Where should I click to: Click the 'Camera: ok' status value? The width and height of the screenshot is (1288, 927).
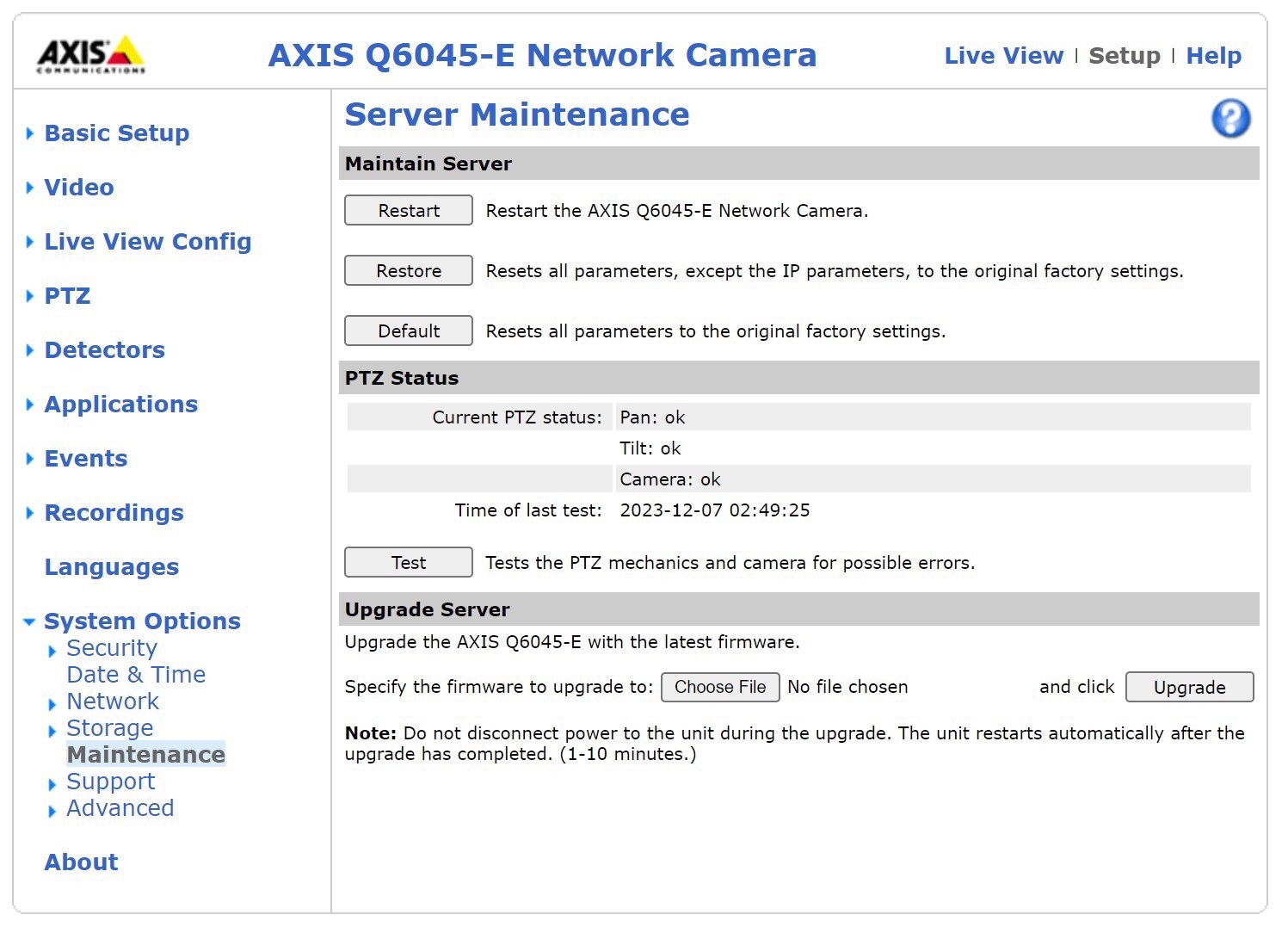point(670,479)
